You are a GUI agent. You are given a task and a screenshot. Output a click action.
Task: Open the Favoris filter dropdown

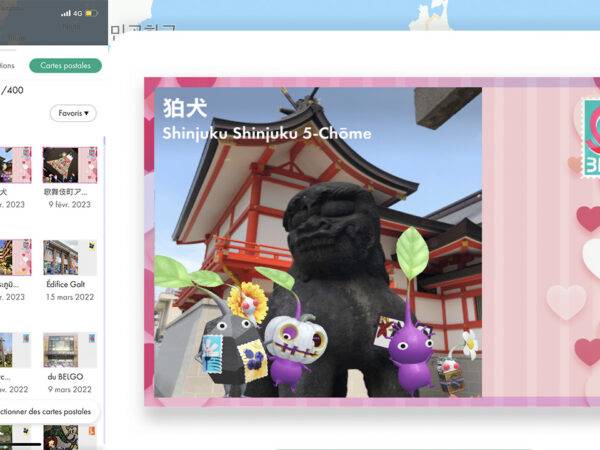73,113
